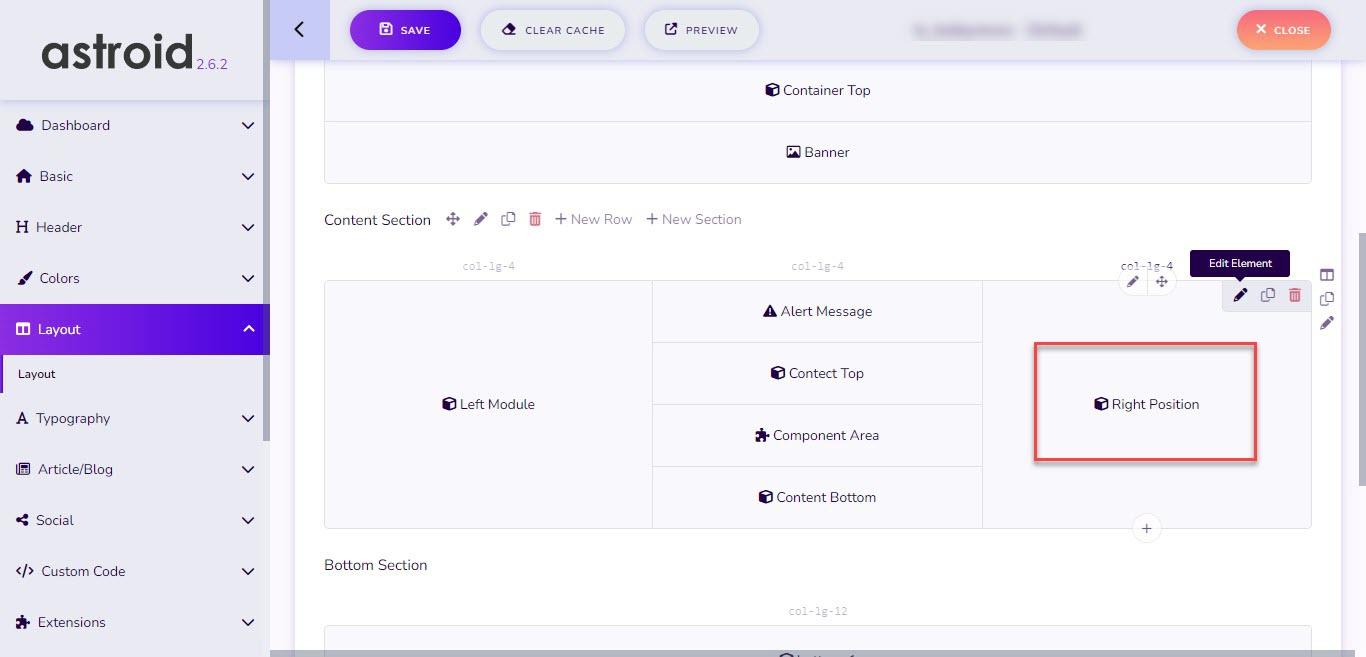Duplicate the Content Section with copy icon
The width and height of the screenshot is (1366, 657).
pyautogui.click(x=508, y=219)
